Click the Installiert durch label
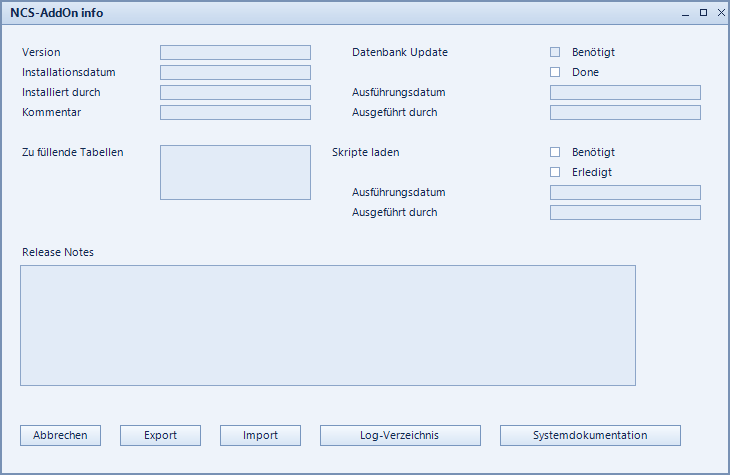Image resolution: width=730 pixels, height=475 pixels. pos(61,92)
